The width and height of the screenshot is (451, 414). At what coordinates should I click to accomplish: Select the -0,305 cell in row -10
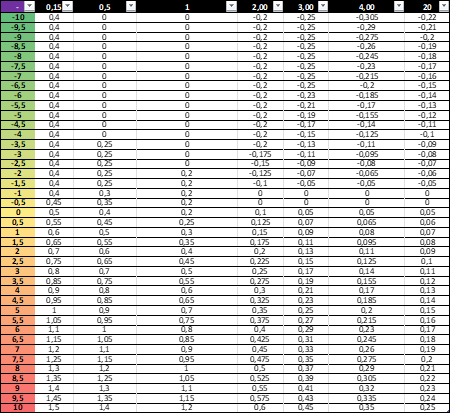[x=366, y=17]
